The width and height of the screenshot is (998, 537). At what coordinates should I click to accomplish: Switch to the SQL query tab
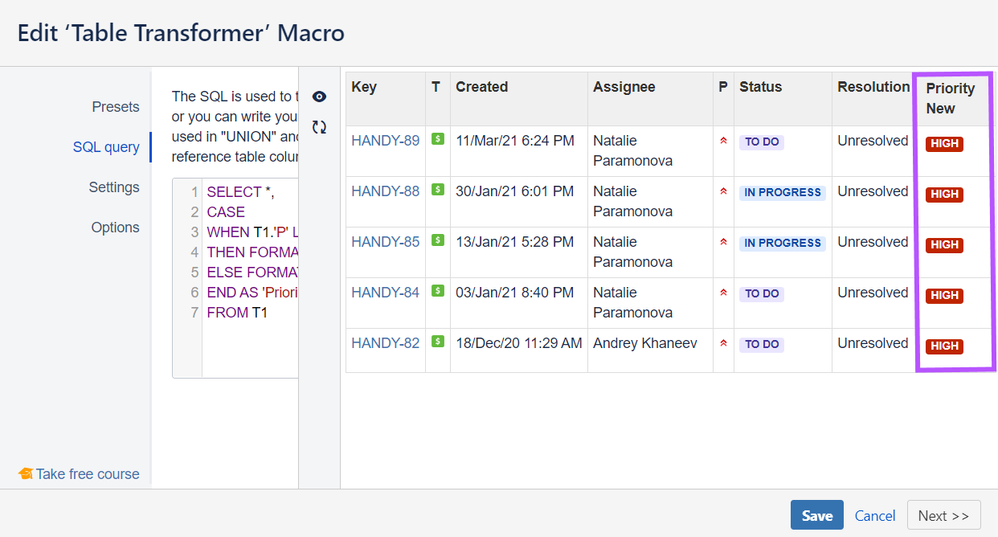pyautogui.click(x=106, y=147)
